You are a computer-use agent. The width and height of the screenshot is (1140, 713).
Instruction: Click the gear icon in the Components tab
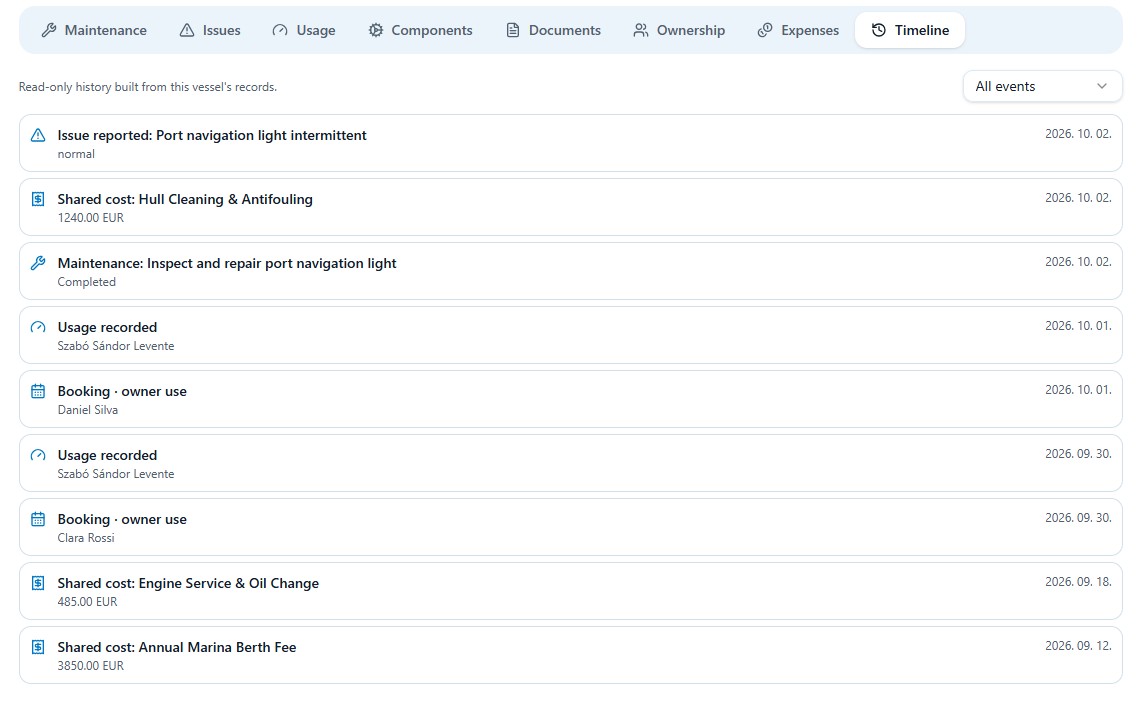tap(375, 30)
